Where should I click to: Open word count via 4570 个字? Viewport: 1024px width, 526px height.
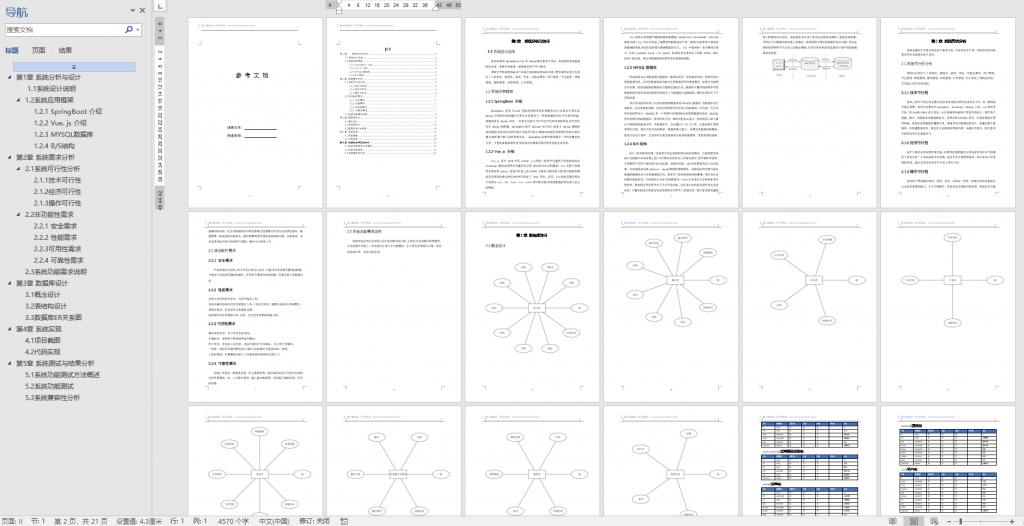[234, 521]
